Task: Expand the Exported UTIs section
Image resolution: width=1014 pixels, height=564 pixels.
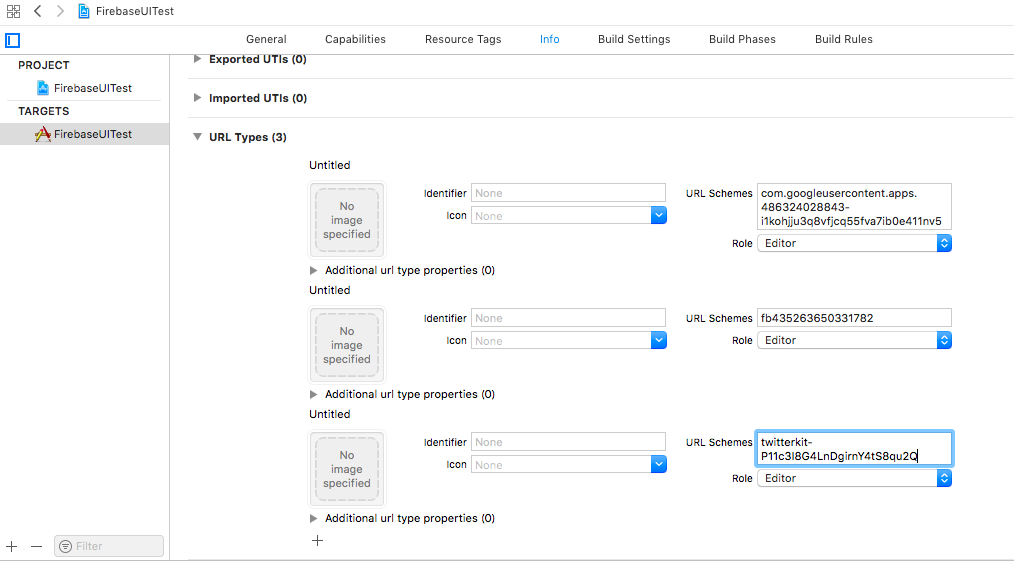Action: pyautogui.click(x=196, y=60)
